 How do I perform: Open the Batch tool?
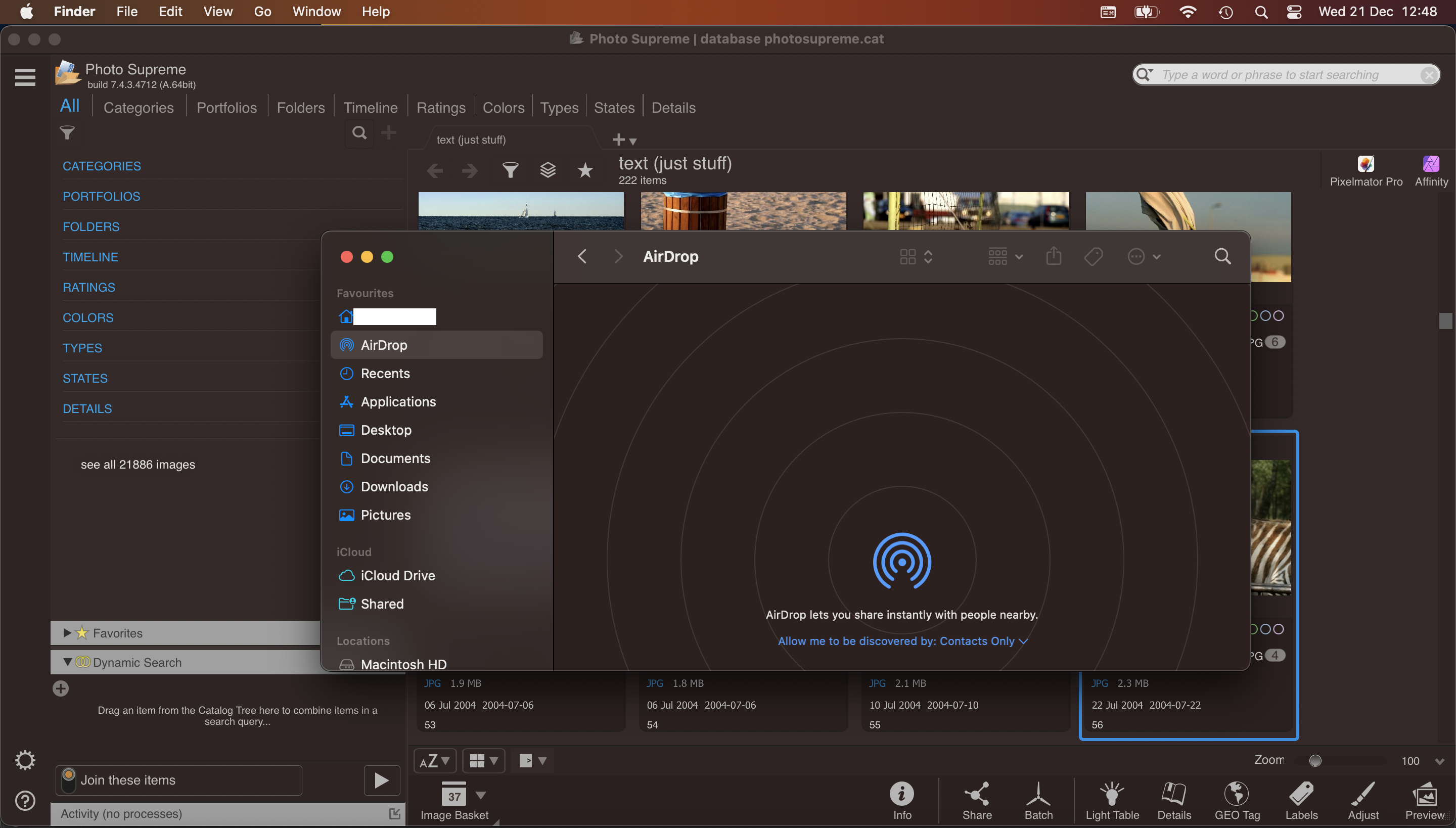tap(1038, 801)
